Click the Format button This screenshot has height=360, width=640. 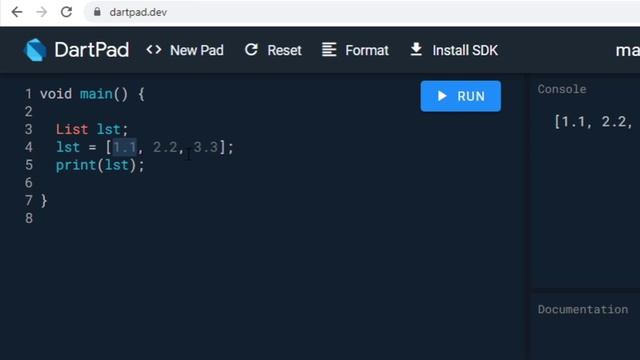pos(355,50)
